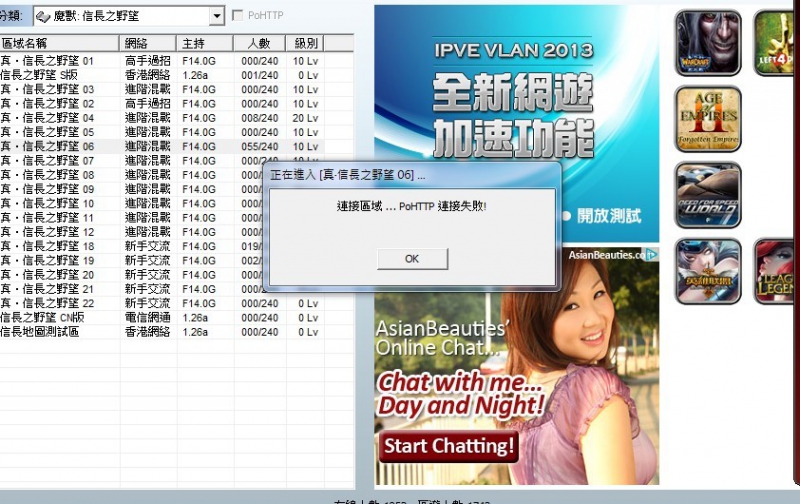Screen dimensions: 800x504
Task: Open the Left 4 Dead game icon
Action: tap(776, 43)
